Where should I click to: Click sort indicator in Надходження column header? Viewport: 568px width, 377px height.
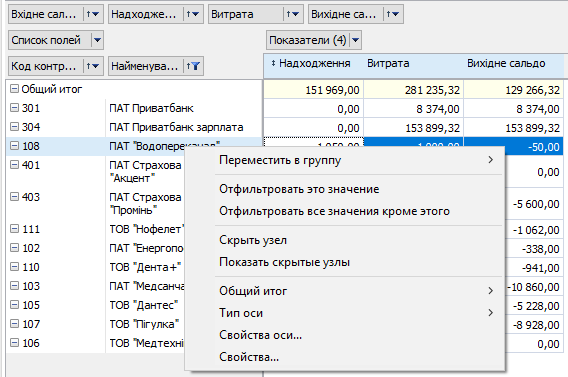(273, 63)
